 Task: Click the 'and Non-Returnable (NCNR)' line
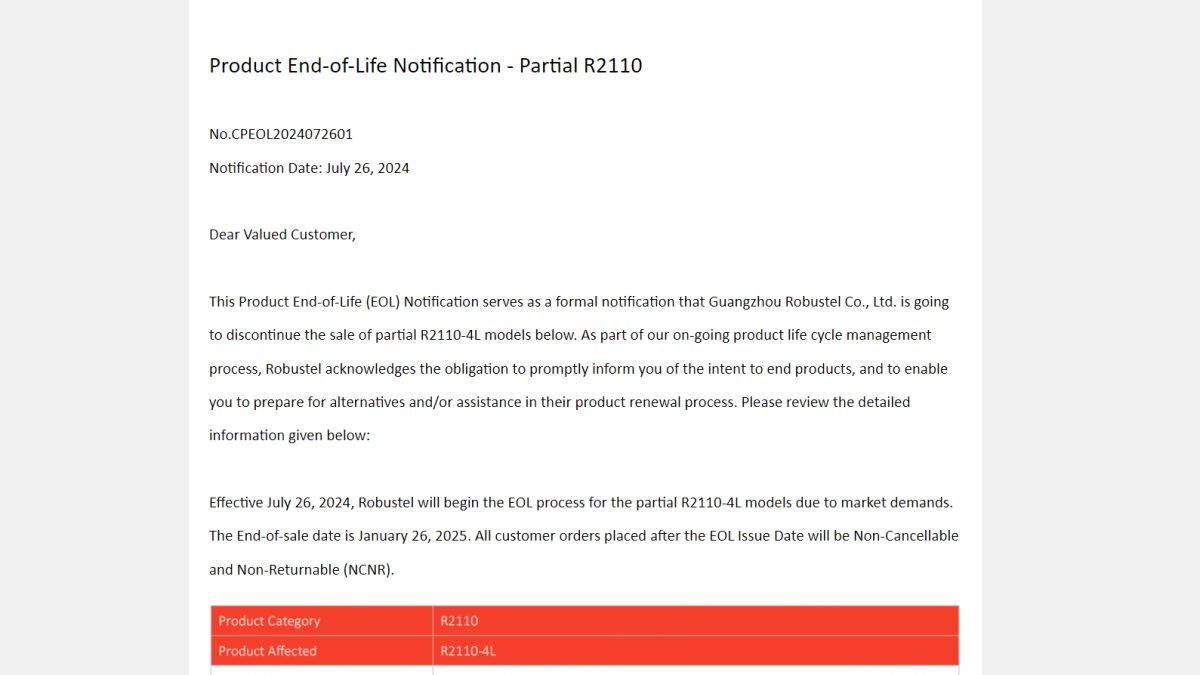point(302,570)
